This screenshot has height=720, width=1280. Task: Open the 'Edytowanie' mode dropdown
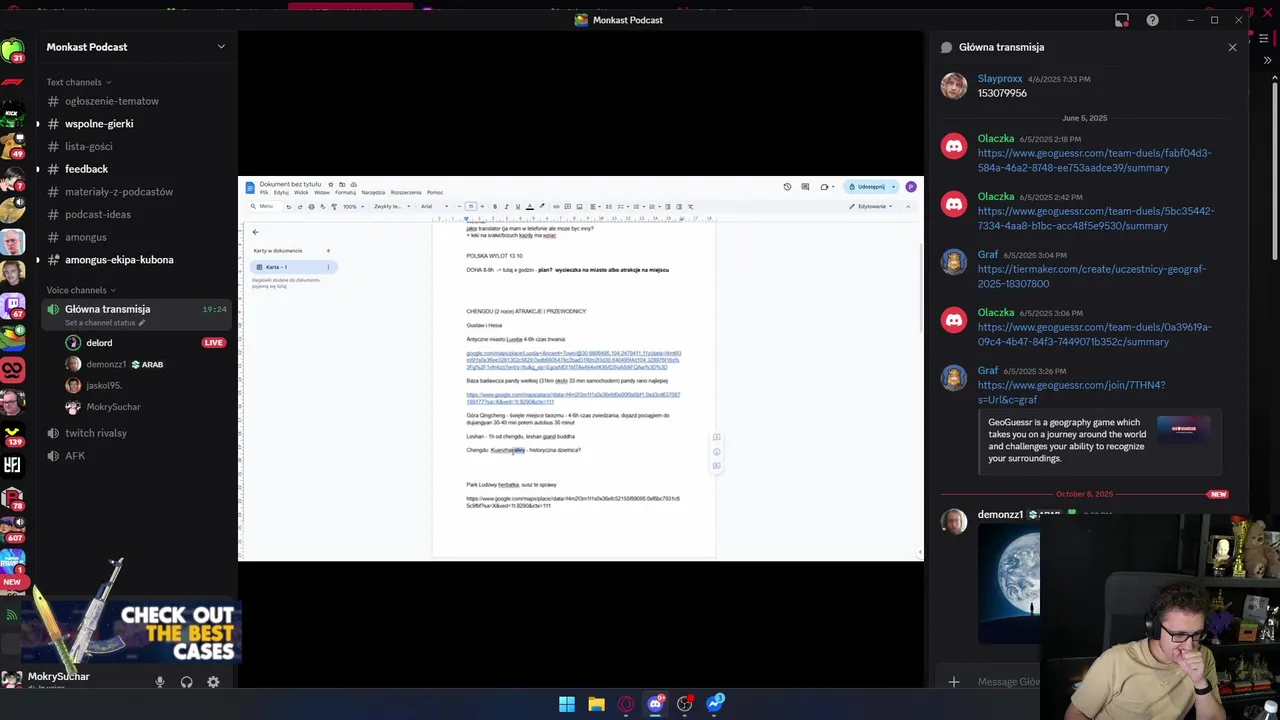tap(871, 207)
